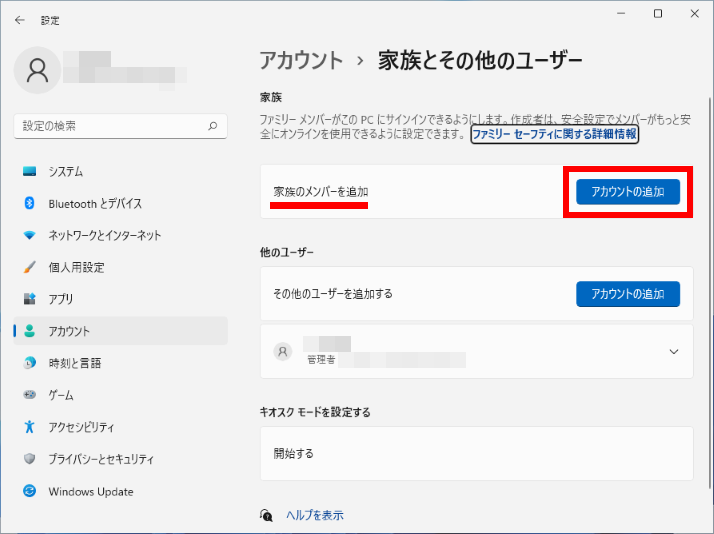
Task: Click the help chat bubble icon
Action: pos(266,515)
